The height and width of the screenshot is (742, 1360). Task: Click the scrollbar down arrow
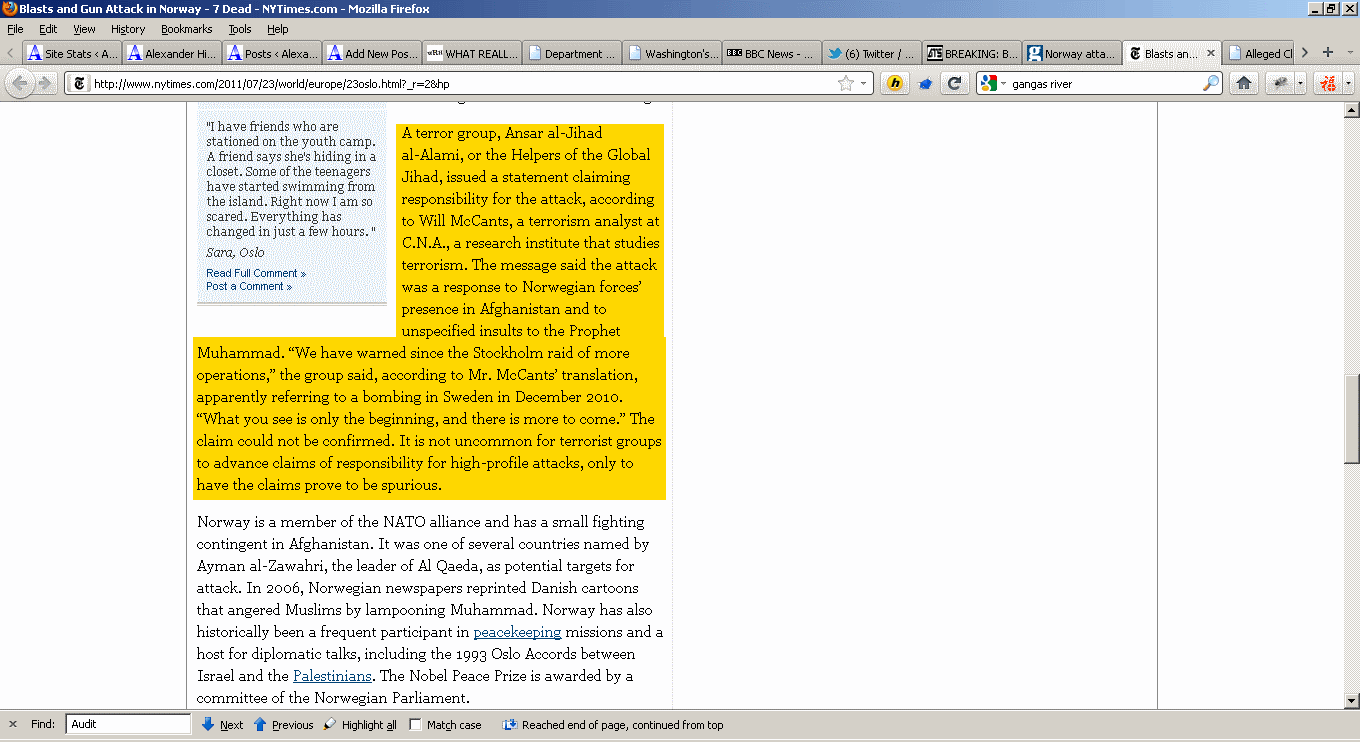[x=1351, y=700]
